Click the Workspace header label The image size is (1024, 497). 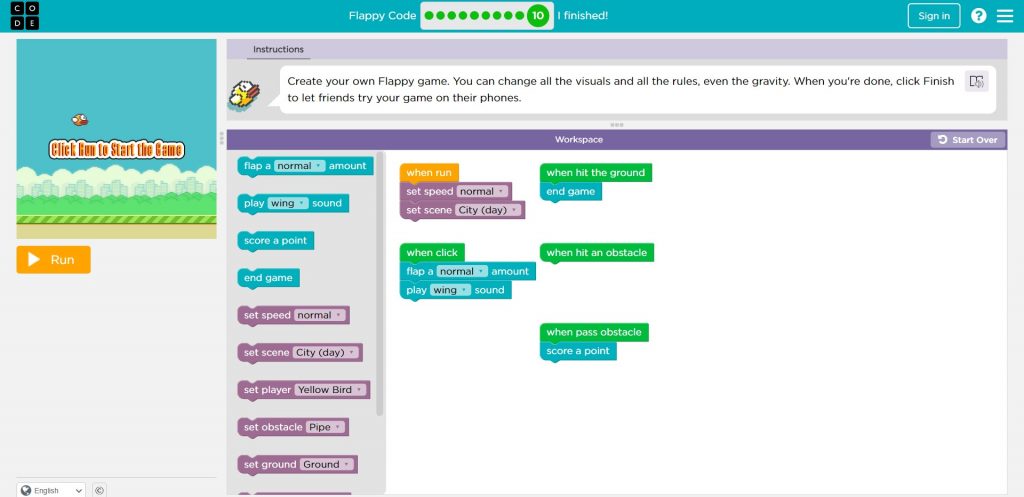point(579,140)
